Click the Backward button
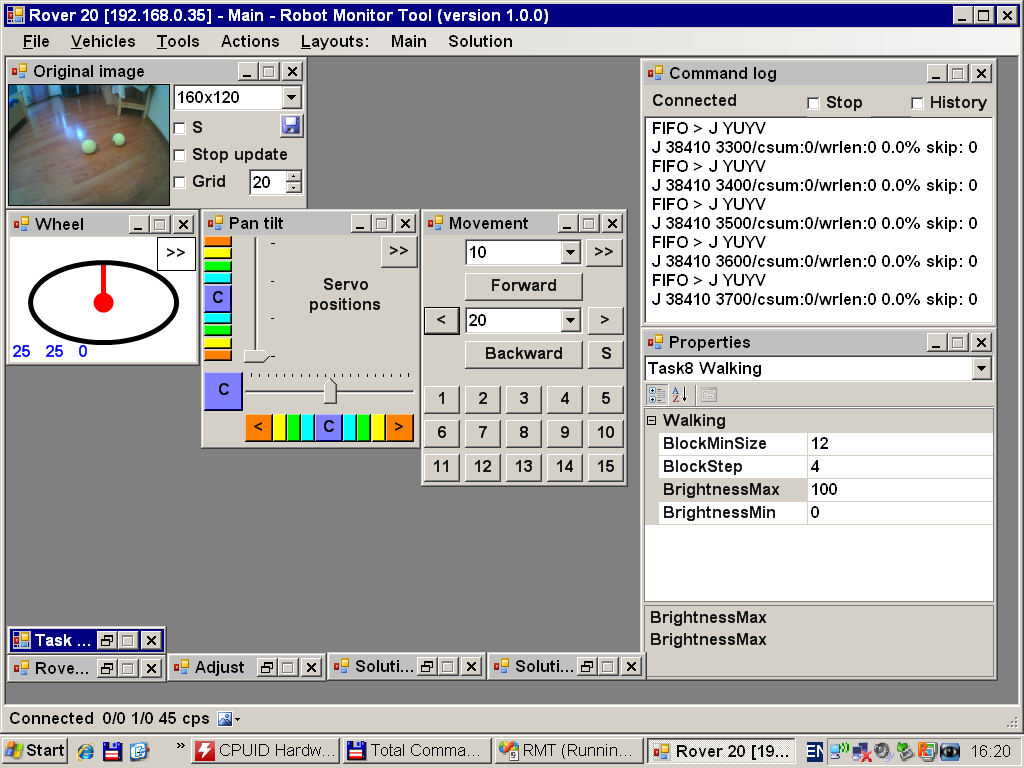The image size is (1024, 768). 523,354
